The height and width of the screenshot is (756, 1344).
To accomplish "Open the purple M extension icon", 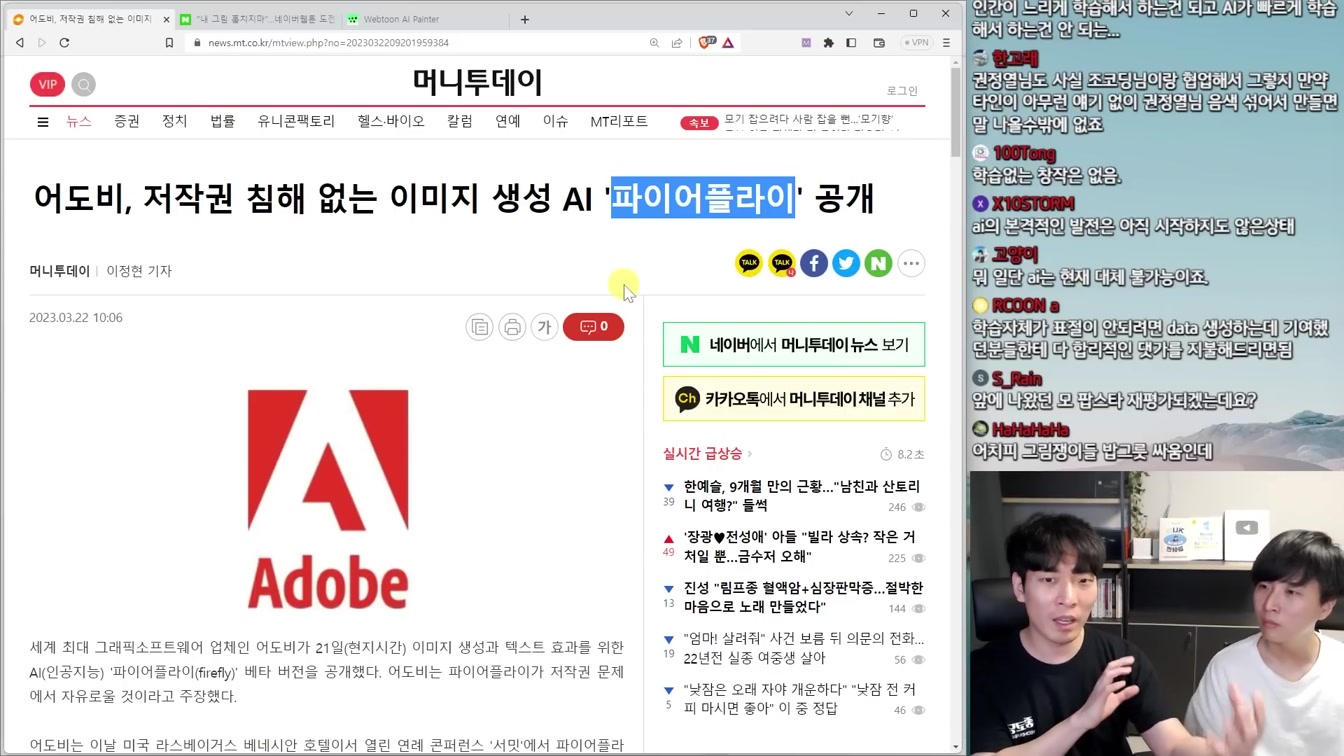I will click(x=806, y=43).
